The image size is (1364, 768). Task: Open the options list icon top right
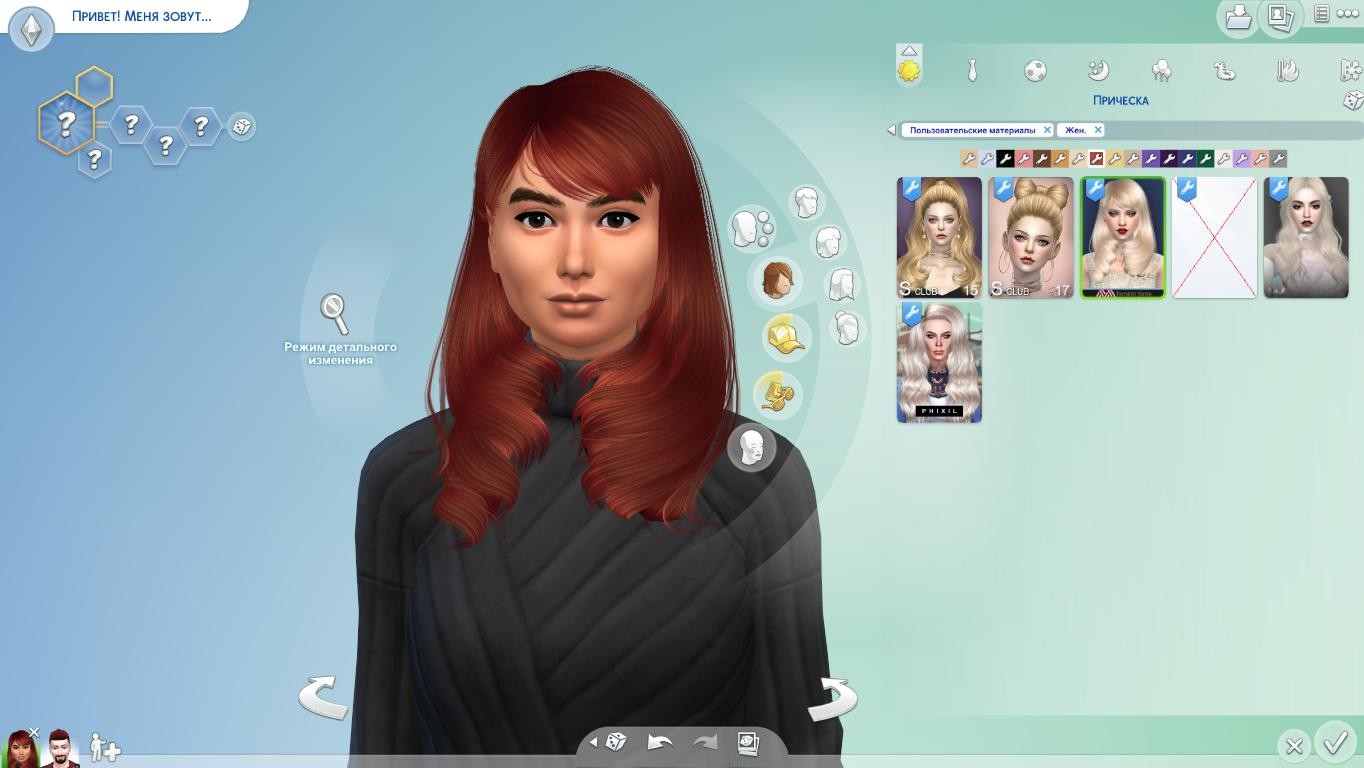click(1321, 14)
